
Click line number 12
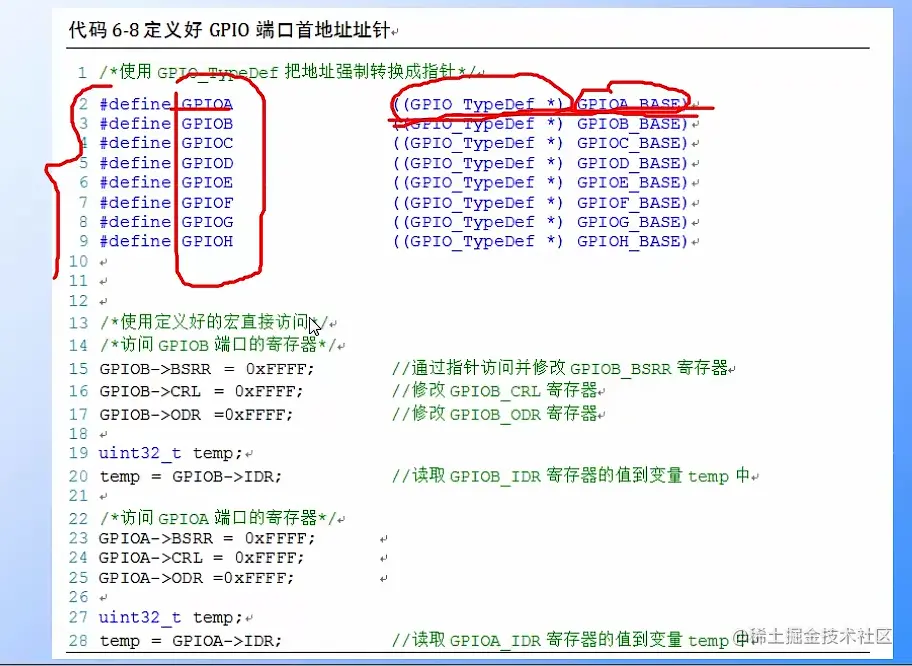pos(79,301)
